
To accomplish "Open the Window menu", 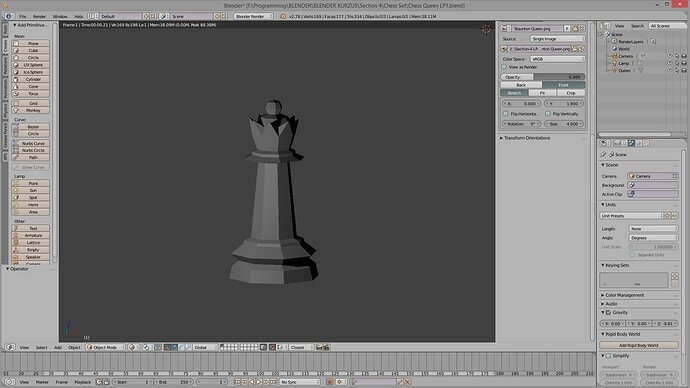I will pos(60,16).
